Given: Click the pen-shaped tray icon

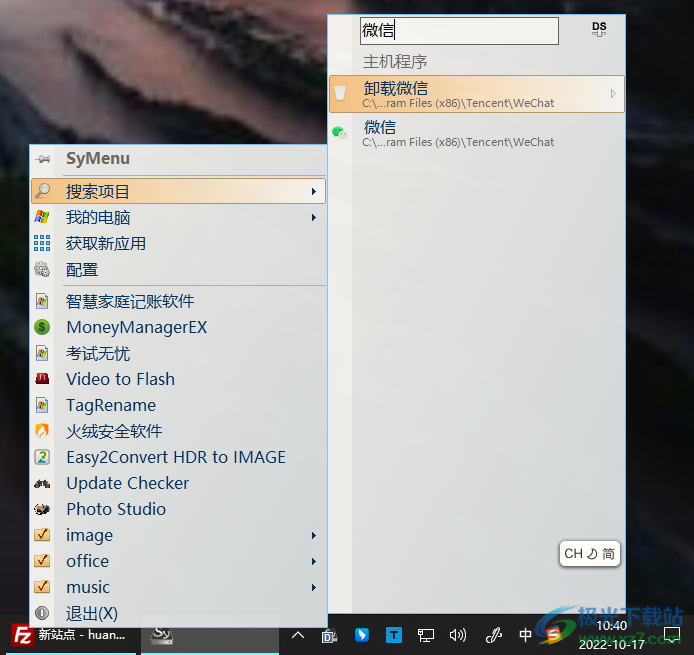Looking at the screenshot, I should click(493, 636).
